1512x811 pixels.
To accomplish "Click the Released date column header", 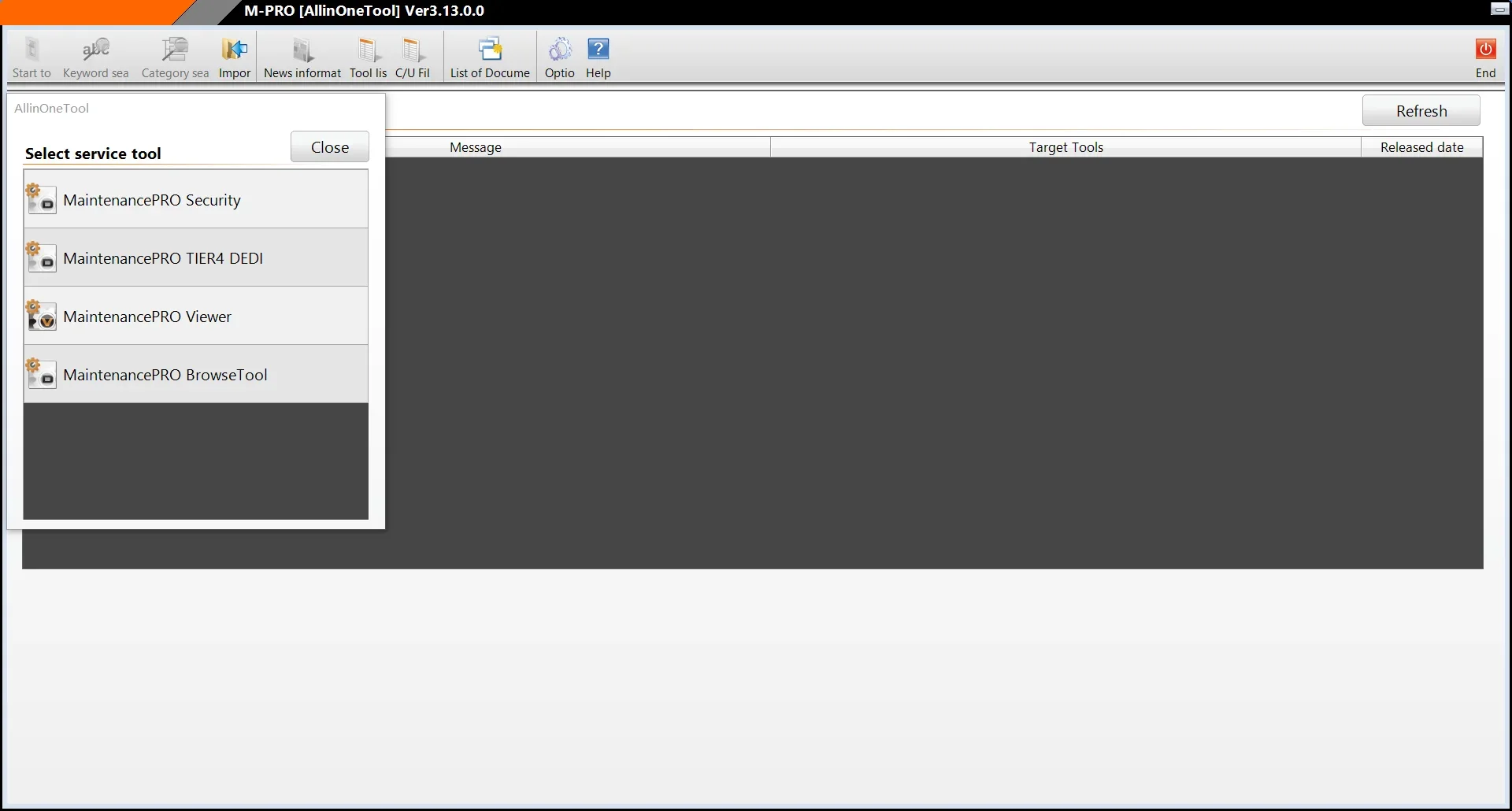I will [1422, 147].
